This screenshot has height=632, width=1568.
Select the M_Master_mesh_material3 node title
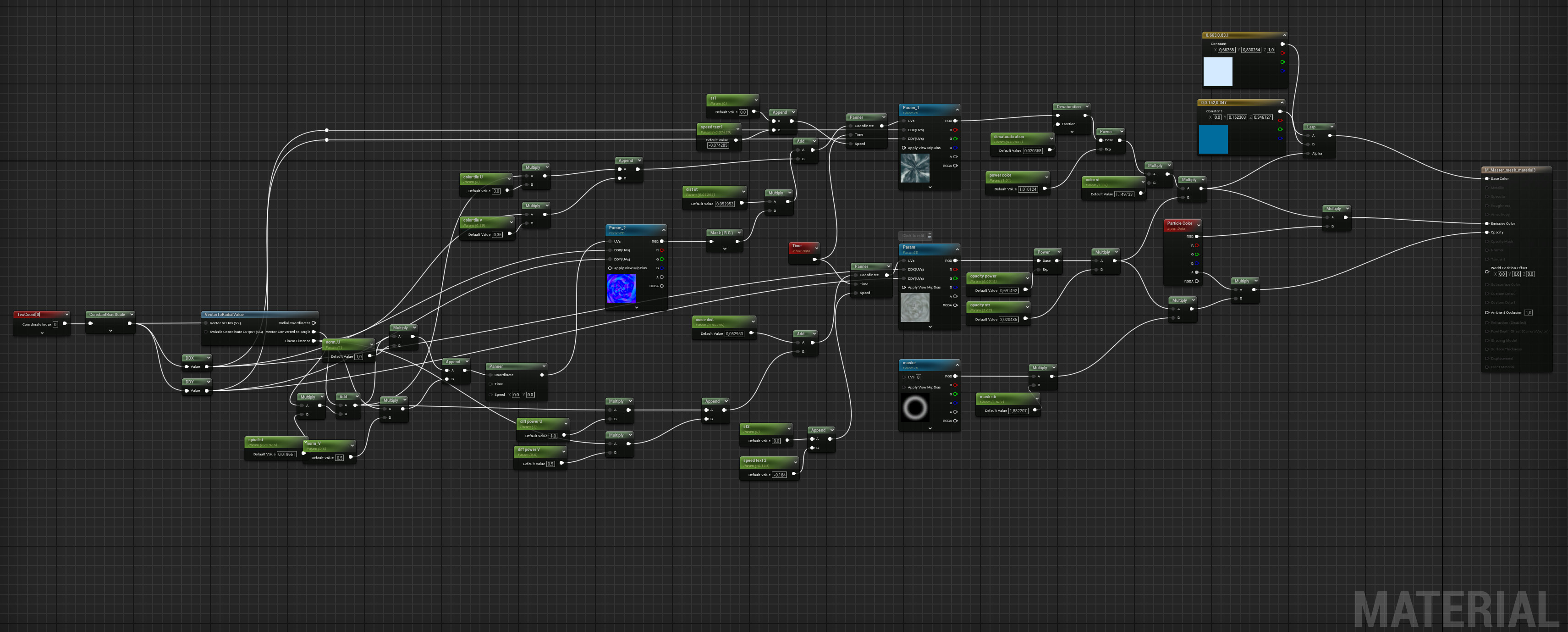[x=1510, y=170]
